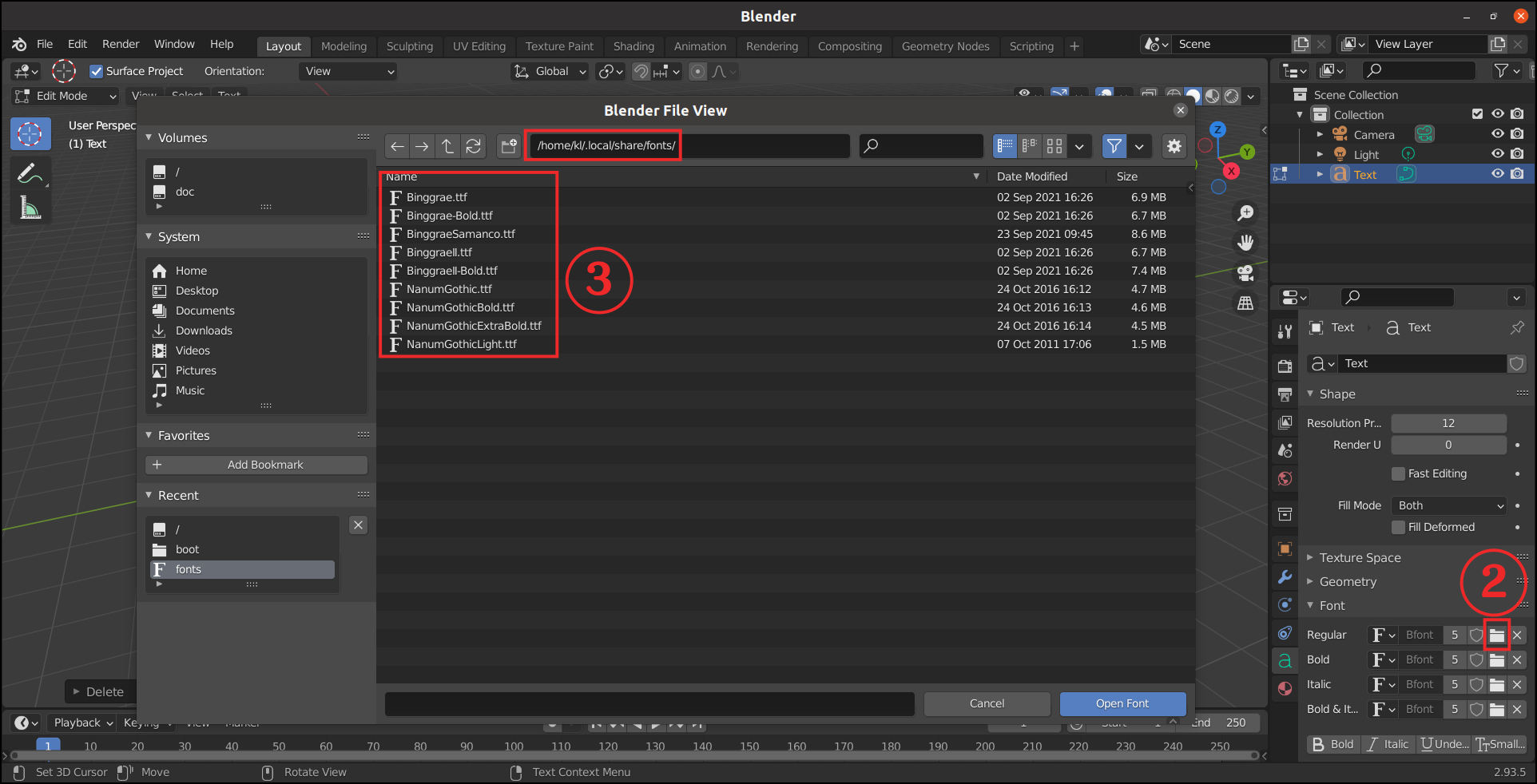Hide Light in viewport
Screen dimensions: 1537x784
(x=1498, y=155)
